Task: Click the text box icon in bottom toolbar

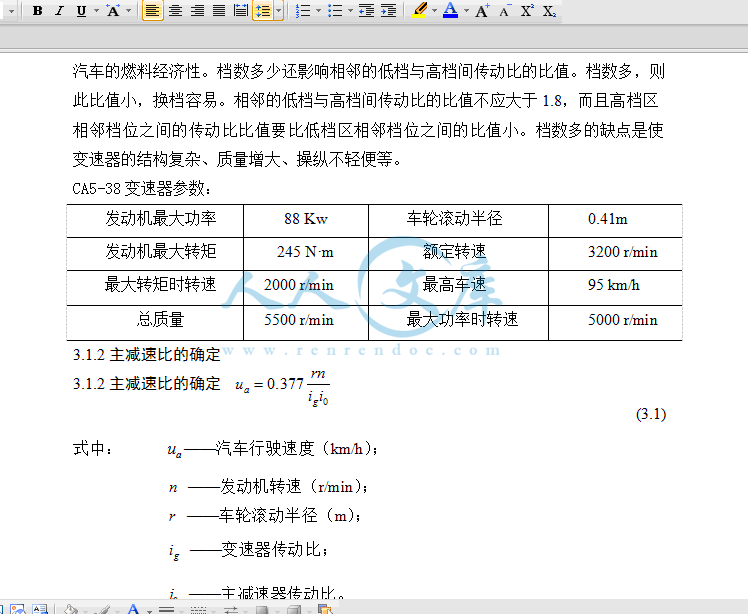Action: 40,609
